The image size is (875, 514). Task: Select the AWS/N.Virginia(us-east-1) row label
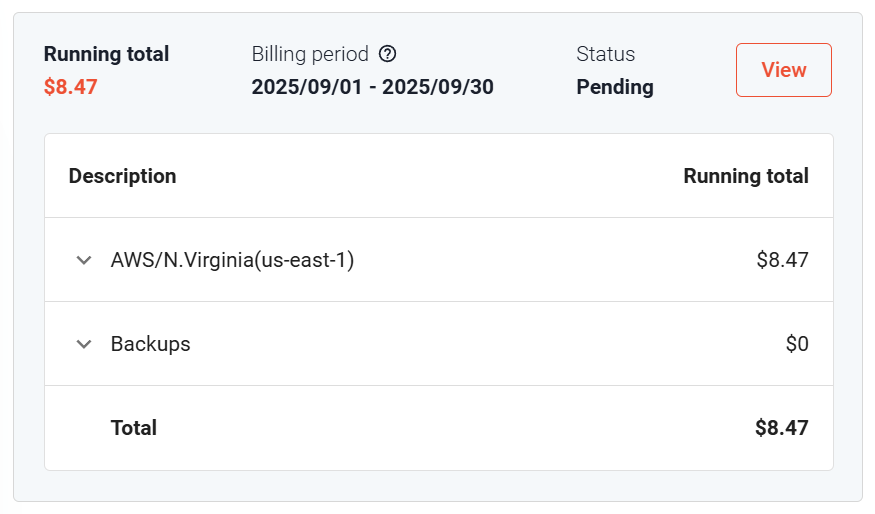(232, 260)
